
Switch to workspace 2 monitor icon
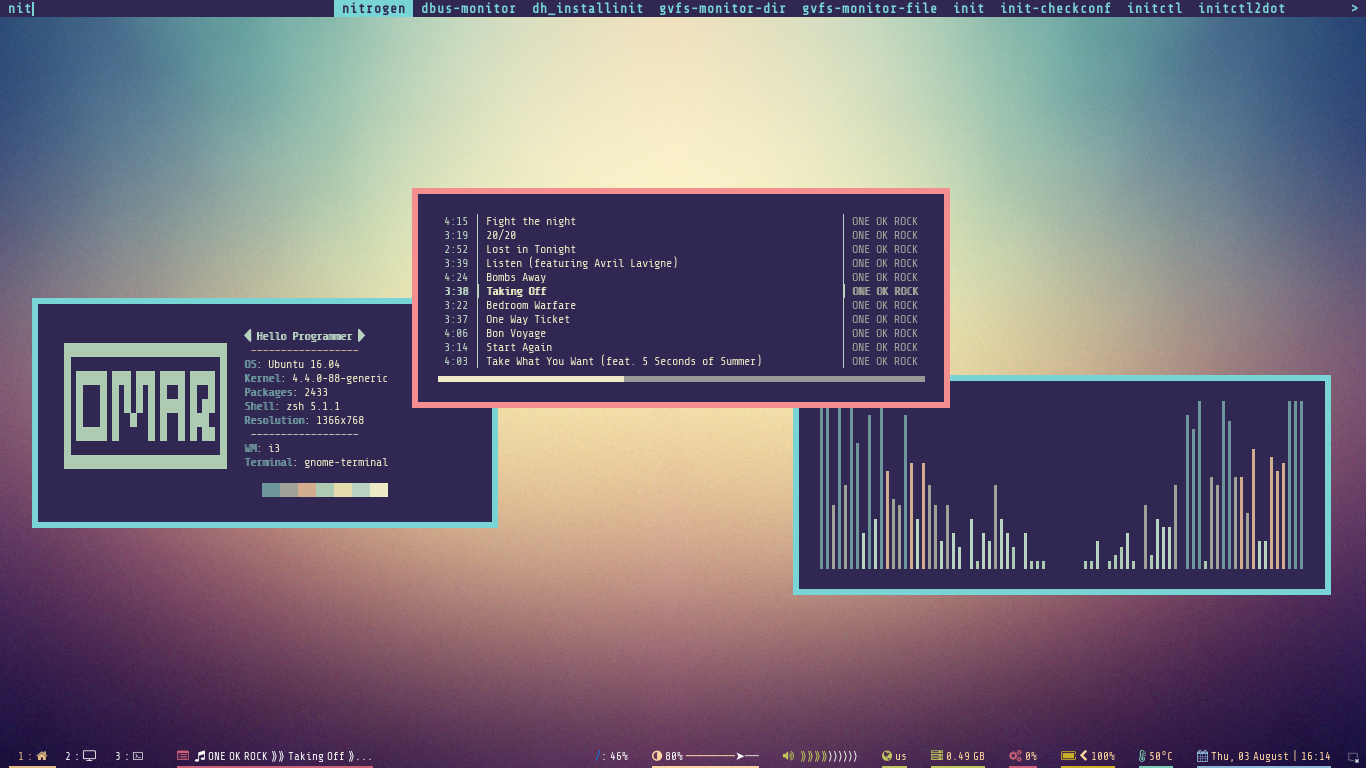click(x=90, y=756)
